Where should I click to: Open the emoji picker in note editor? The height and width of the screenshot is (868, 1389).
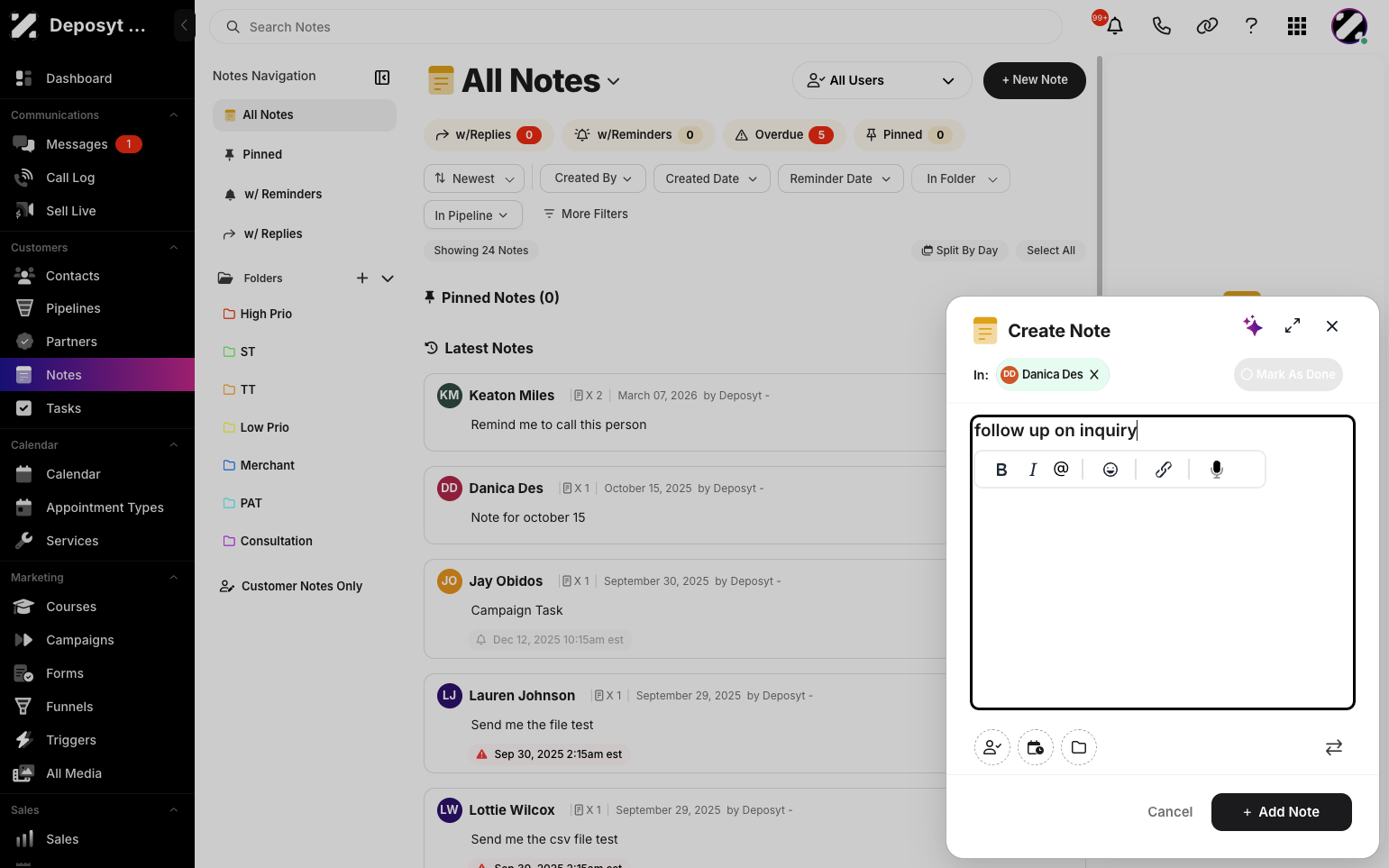tap(1110, 470)
